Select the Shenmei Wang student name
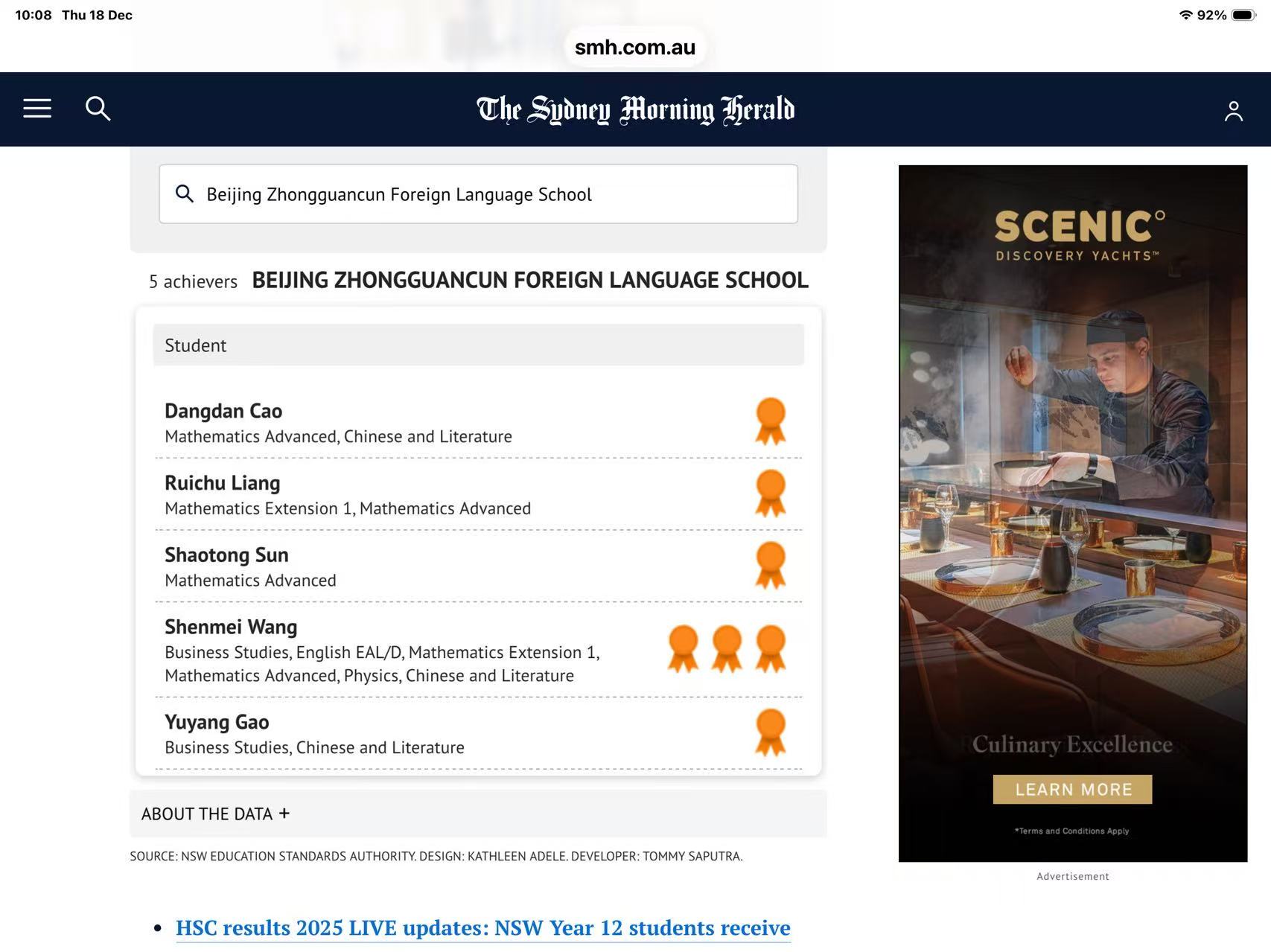Image resolution: width=1271 pixels, height=952 pixels. click(231, 627)
